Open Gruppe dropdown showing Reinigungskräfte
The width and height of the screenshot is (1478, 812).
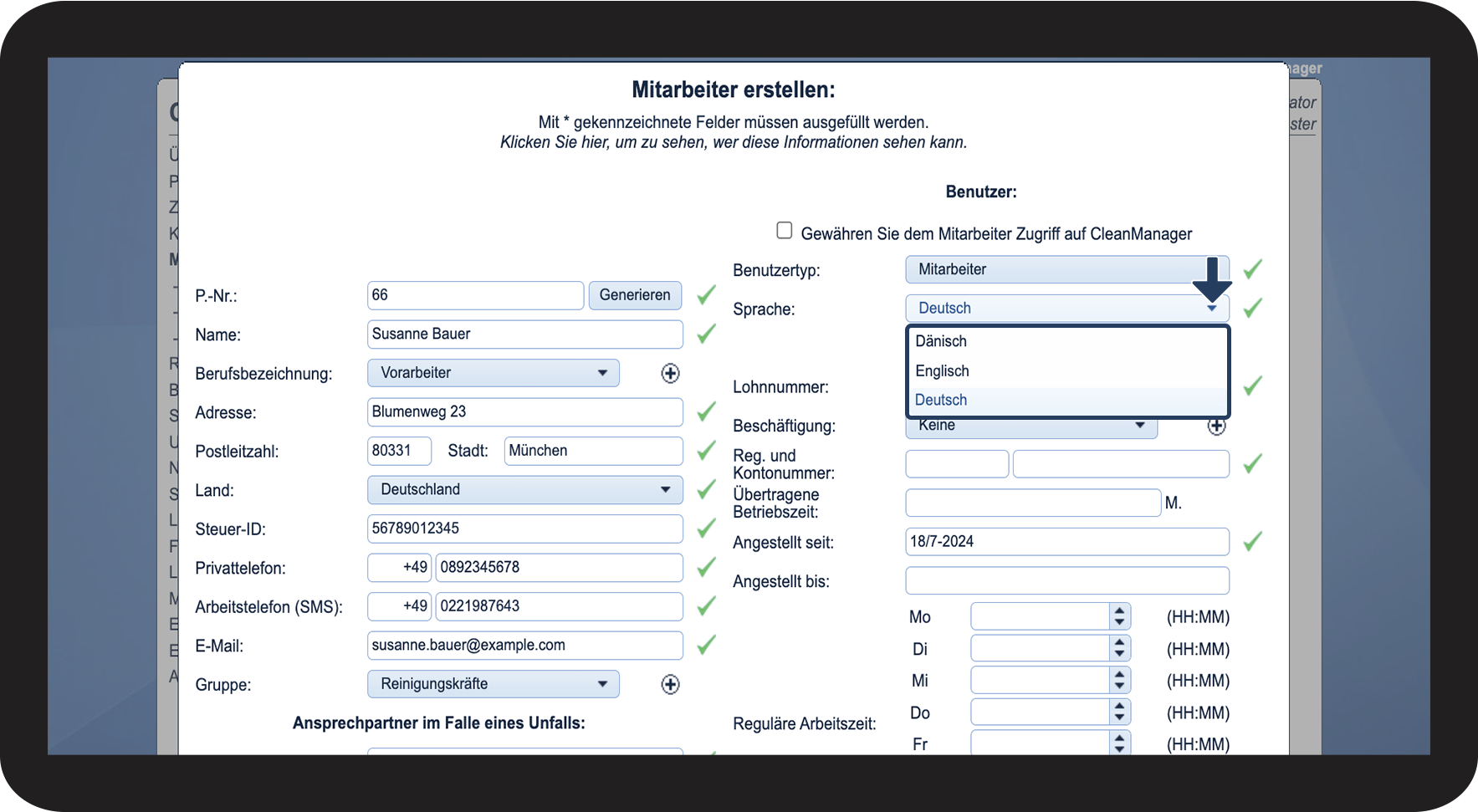(493, 684)
